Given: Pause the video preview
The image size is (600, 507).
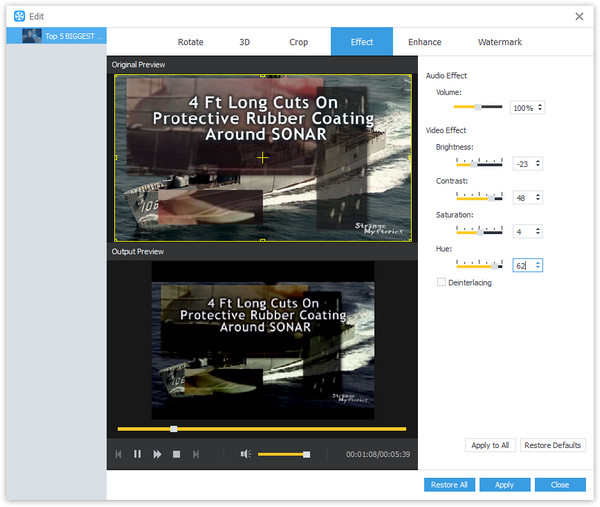Looking at the screenshot, I should [x=138, y=454].
